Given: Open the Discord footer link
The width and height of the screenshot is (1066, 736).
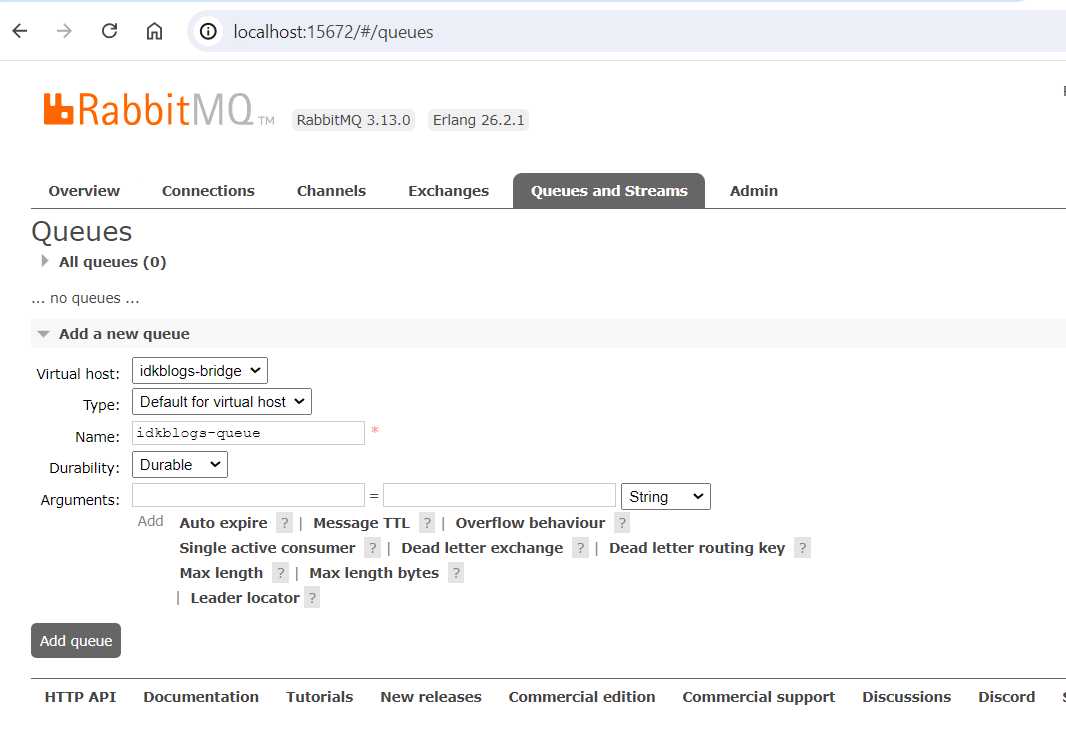Looking at the screenshot, I should [x=1007, y=697].
